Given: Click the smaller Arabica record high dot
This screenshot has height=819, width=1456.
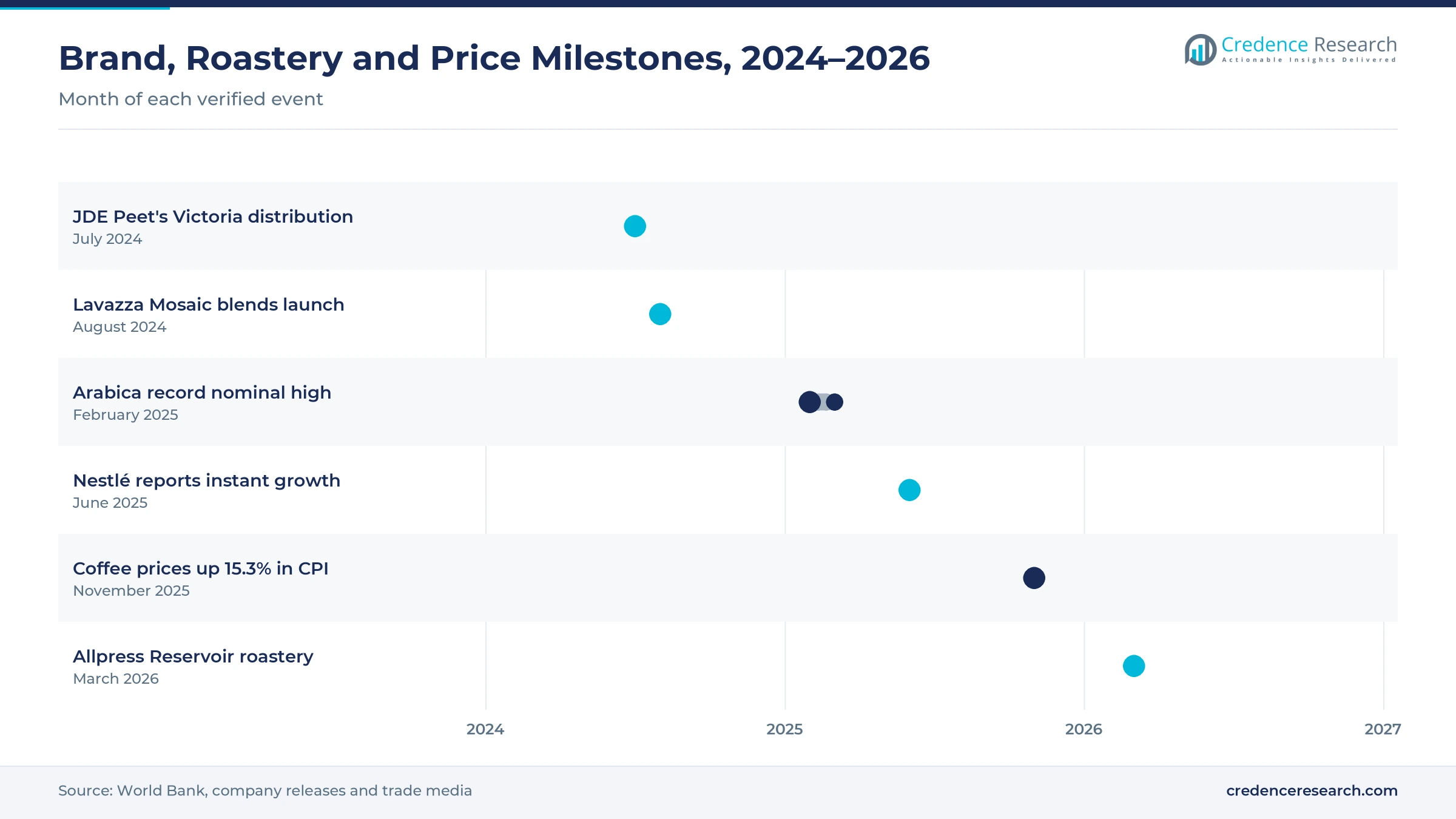Looking at the screenshot, I should (835, 402).
